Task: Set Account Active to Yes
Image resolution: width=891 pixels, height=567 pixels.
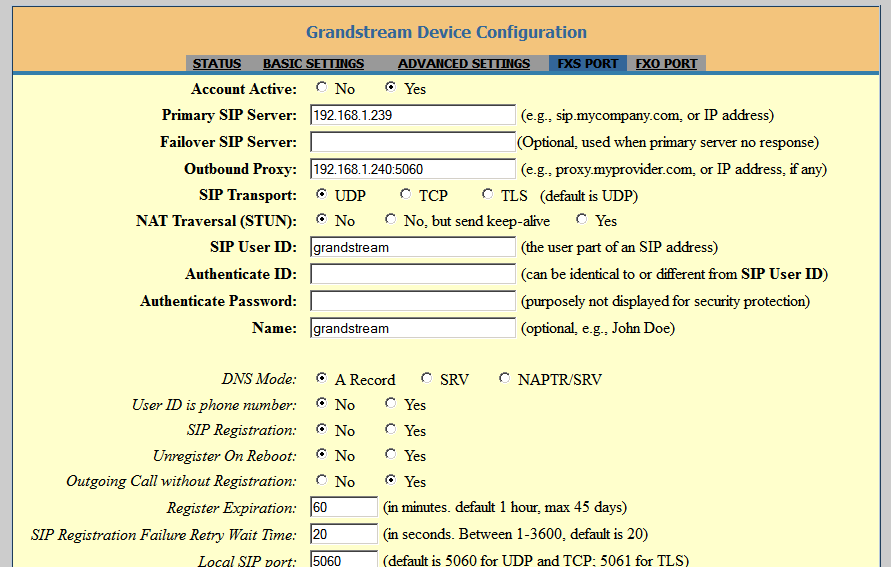Action: pyautogui.click(x=390, y=87)
